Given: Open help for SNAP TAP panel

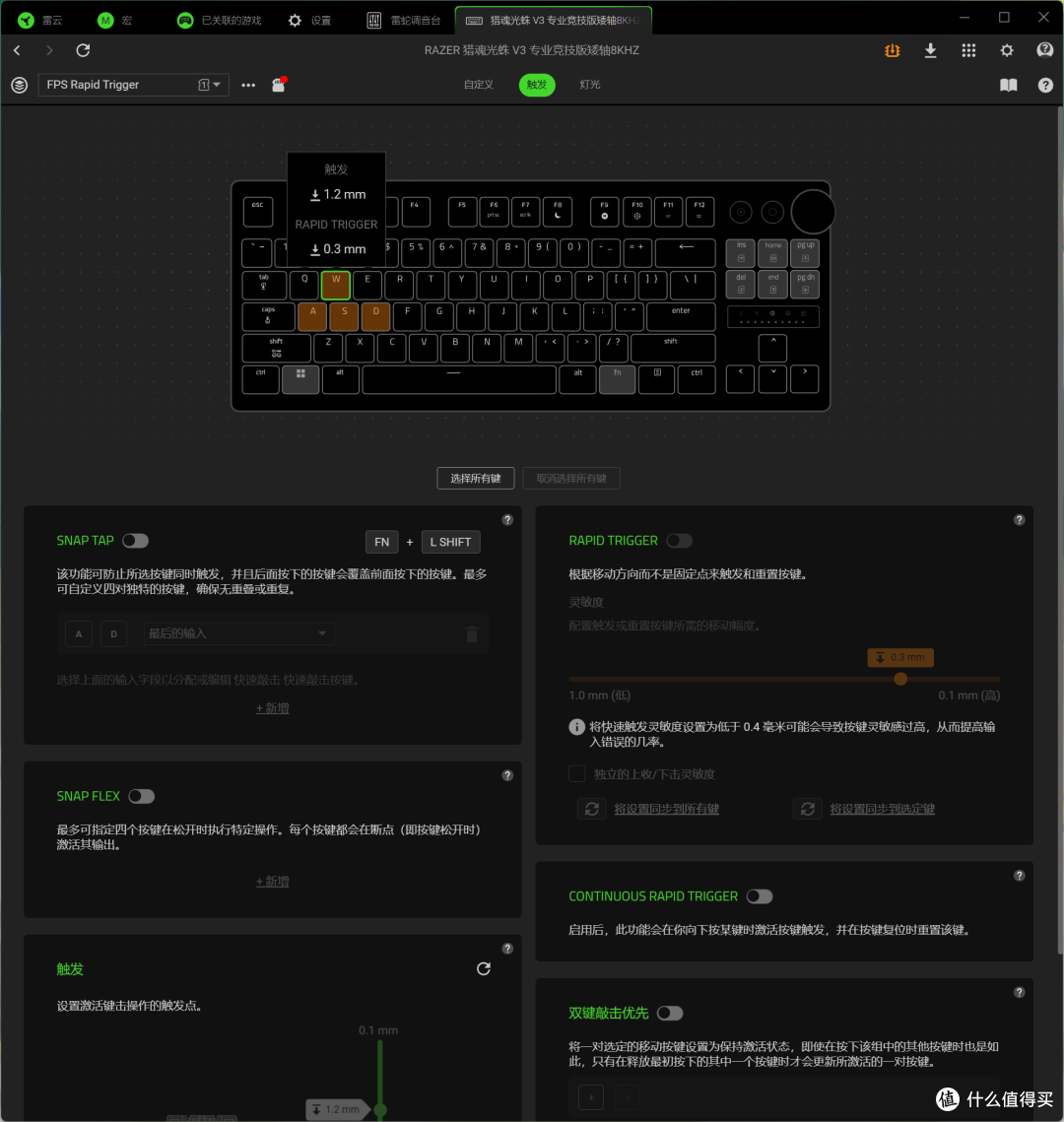Looking at the screenshot, I should click(507, 519).
